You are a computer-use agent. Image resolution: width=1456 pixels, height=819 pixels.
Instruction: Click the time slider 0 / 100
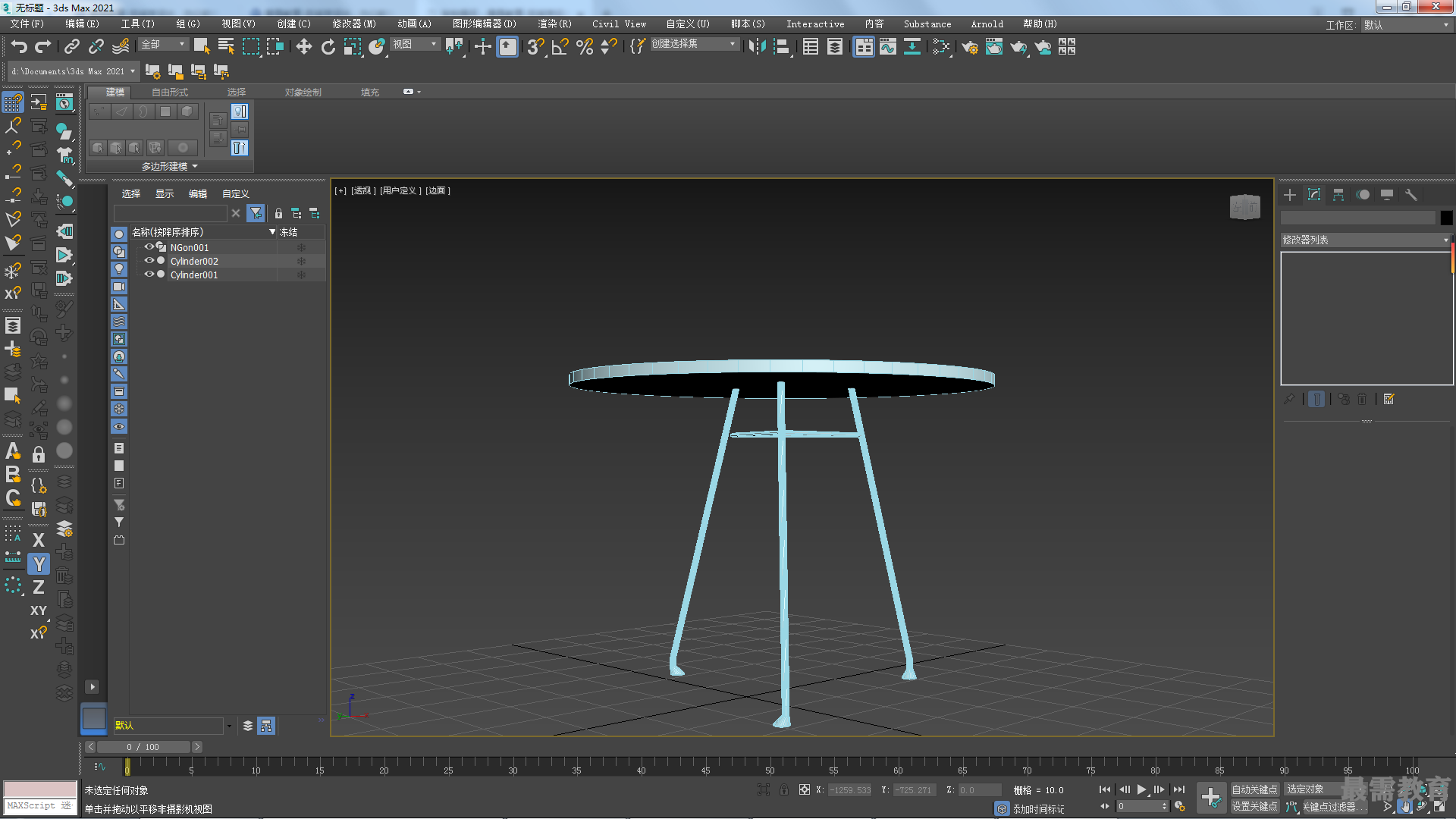click(143, 747)
